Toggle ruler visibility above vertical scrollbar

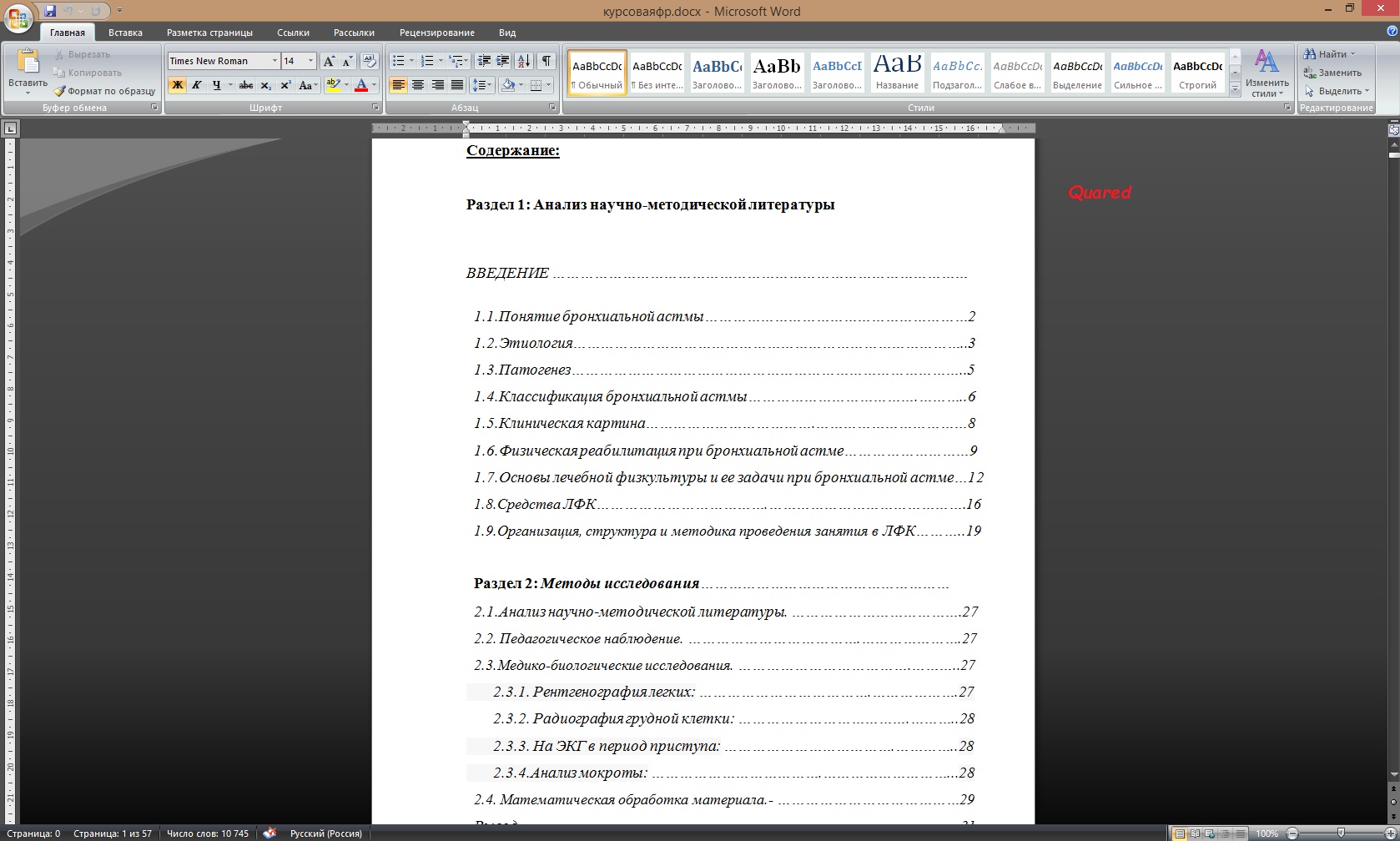point(1393,129)
